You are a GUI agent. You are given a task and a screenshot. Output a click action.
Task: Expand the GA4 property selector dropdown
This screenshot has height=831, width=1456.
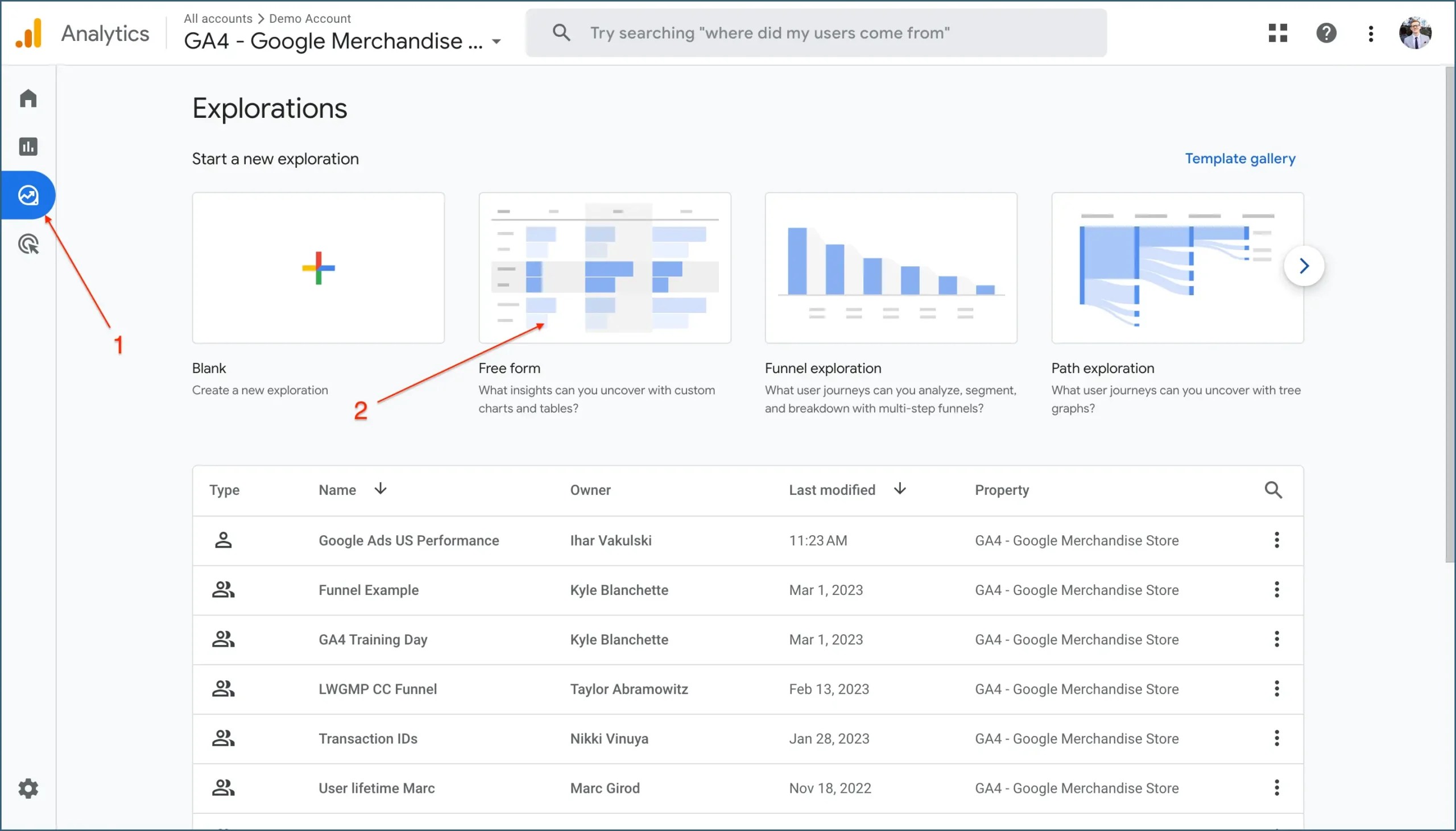[497, 42]
